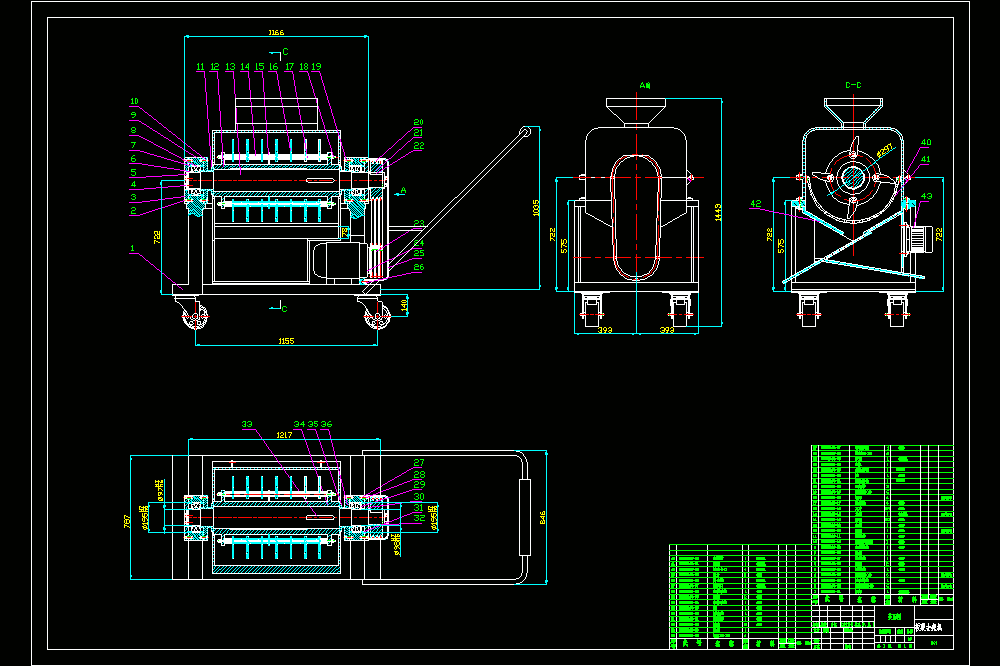Click part callout number 12
The width and height of the screenshot is (1000, 666).
coord(215,66)
